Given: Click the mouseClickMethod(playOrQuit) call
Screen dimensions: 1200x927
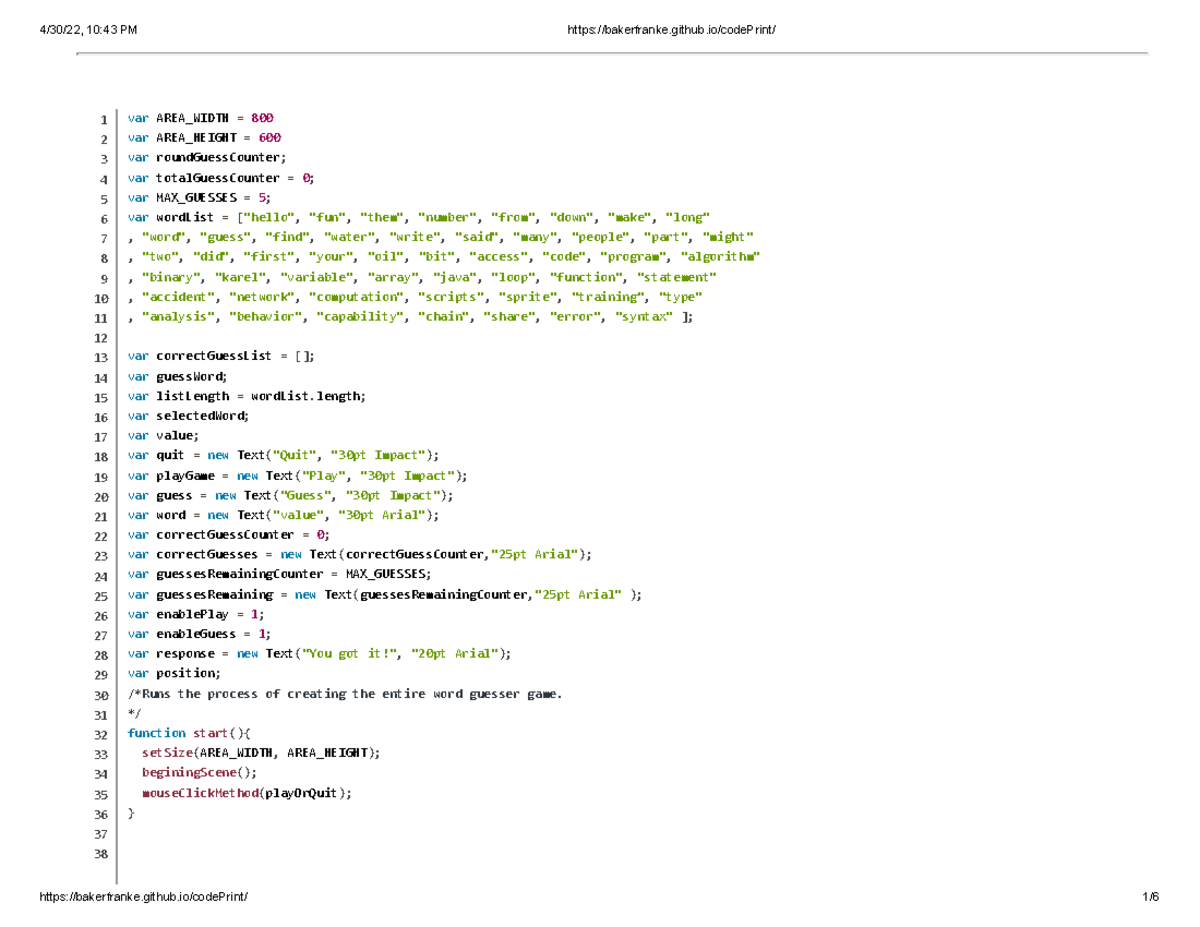Looking at the screenshot, I should point(245,793).
